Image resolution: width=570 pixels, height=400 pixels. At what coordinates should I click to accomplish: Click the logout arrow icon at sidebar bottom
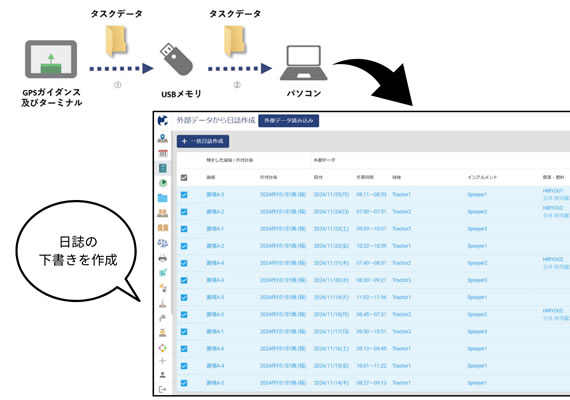(x=162, y=389)
